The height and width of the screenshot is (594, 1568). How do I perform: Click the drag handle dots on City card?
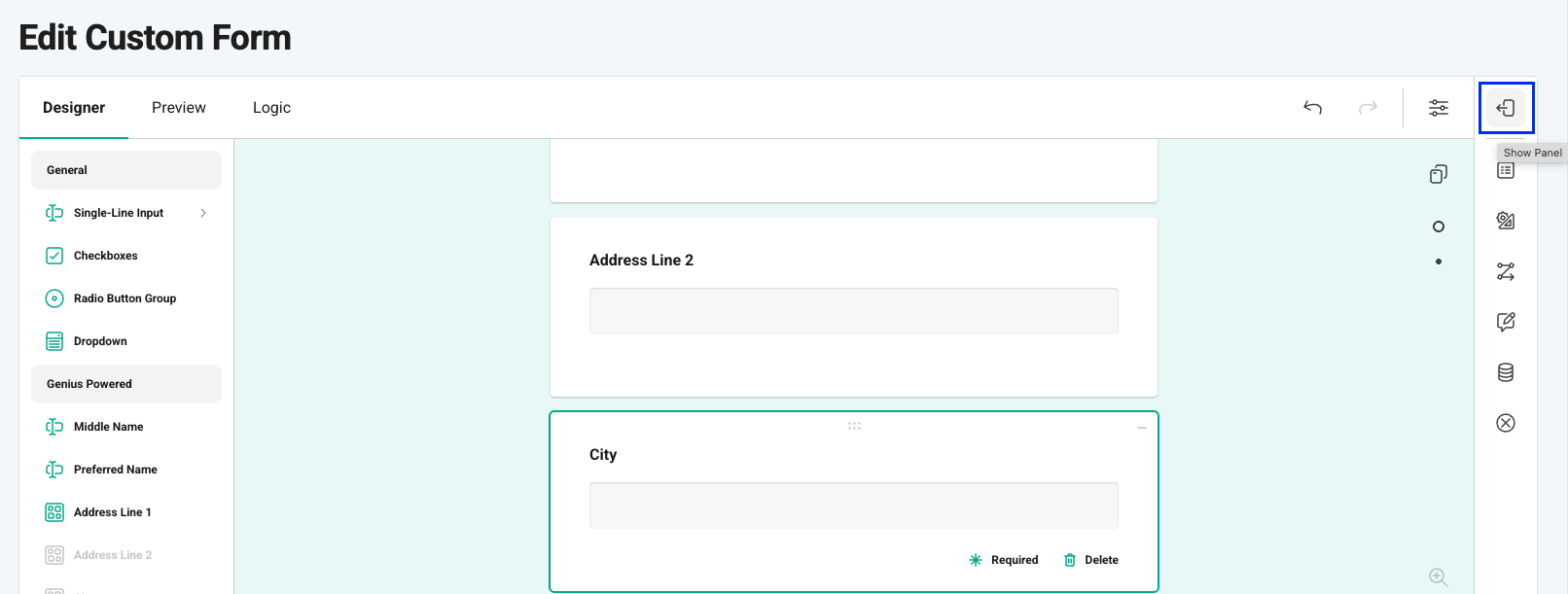click(x=854, y=426)
